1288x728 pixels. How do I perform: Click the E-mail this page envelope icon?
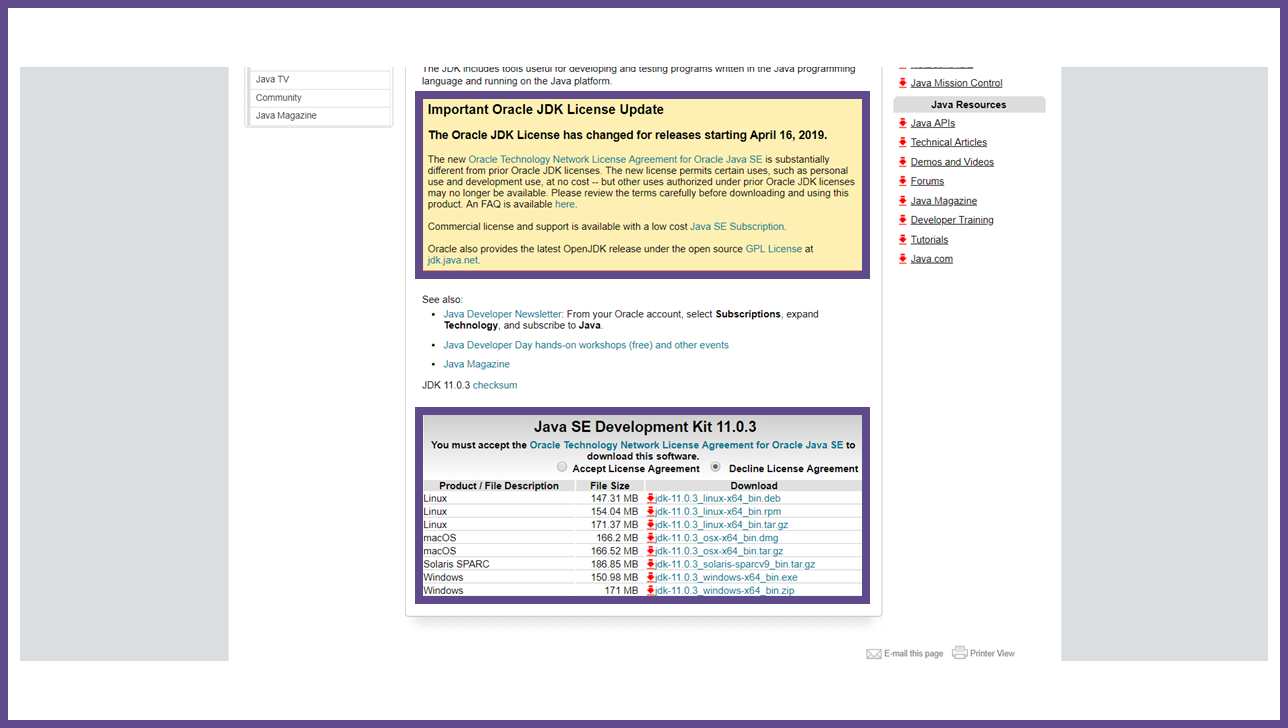coord(874,654)
